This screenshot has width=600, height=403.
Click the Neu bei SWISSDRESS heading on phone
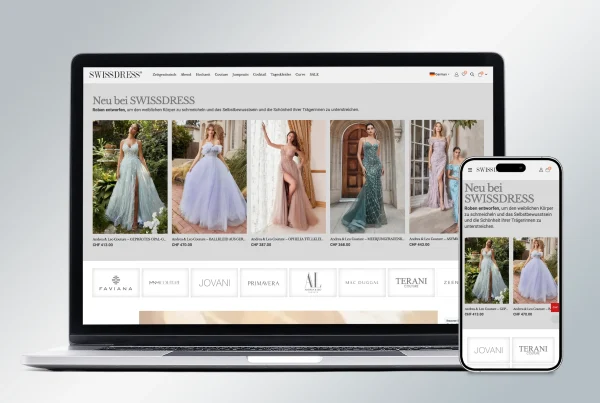pos(499,193)
